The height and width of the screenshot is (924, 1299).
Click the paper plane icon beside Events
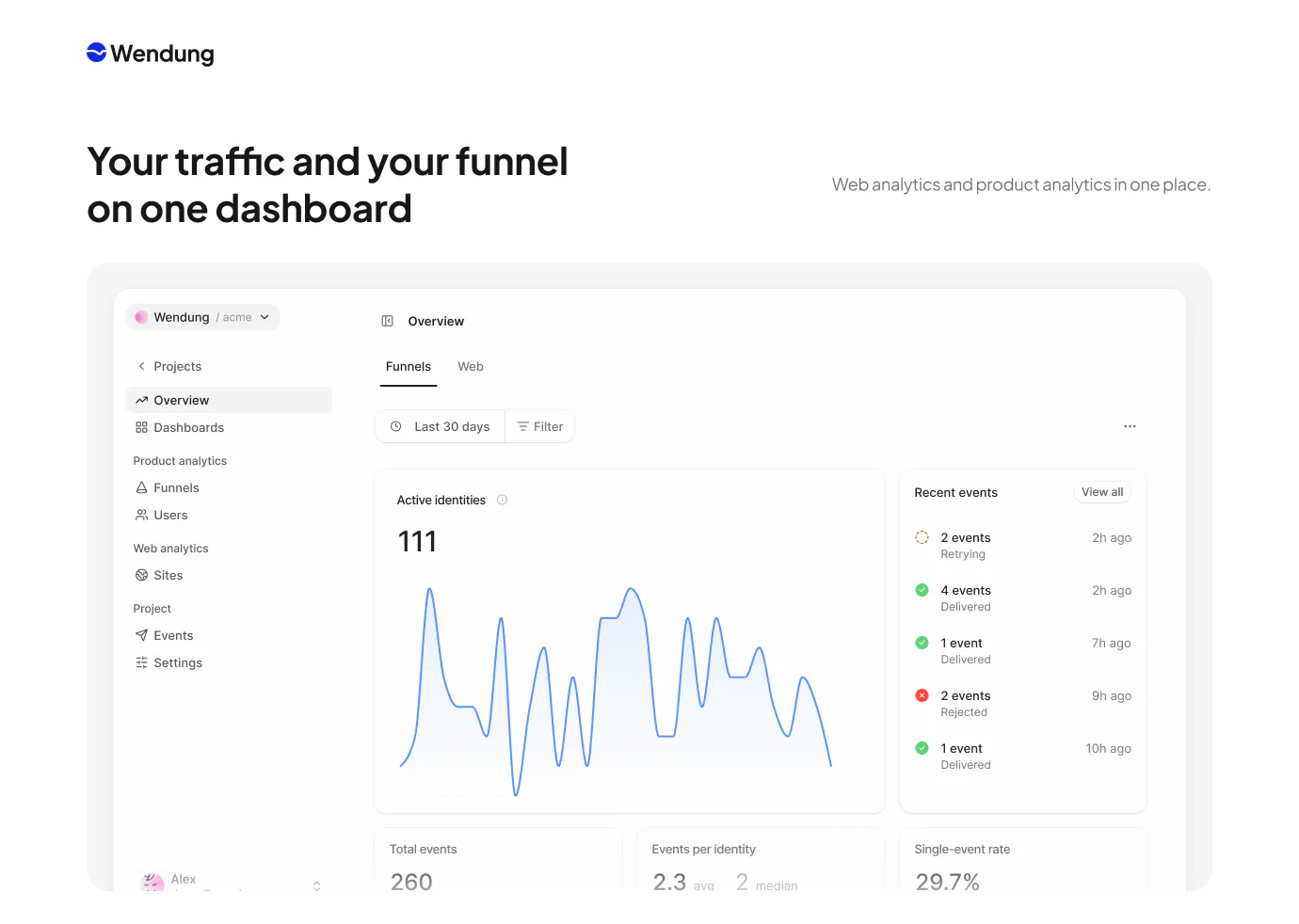coord(141,635)
